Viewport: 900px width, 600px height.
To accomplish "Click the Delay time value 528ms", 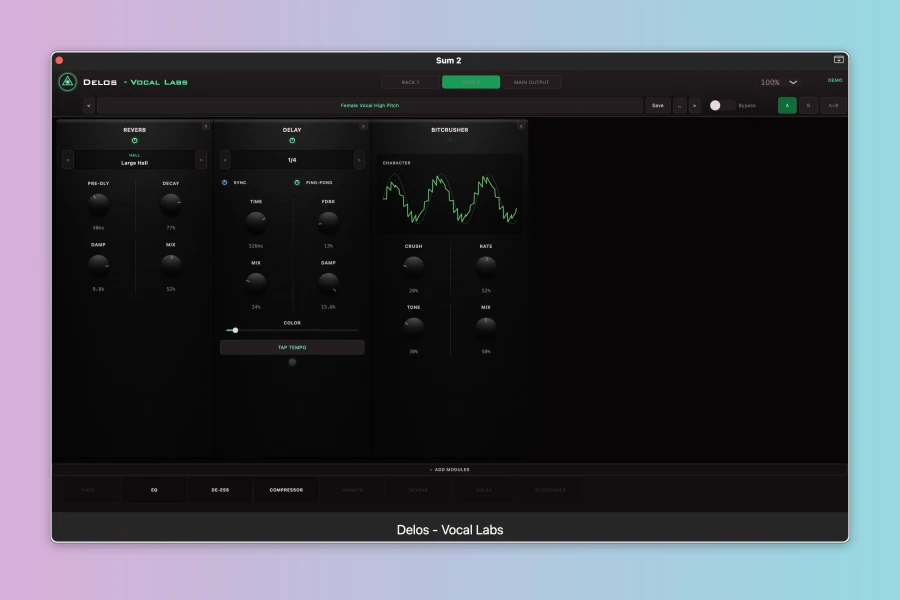I will tap(256, 246).
